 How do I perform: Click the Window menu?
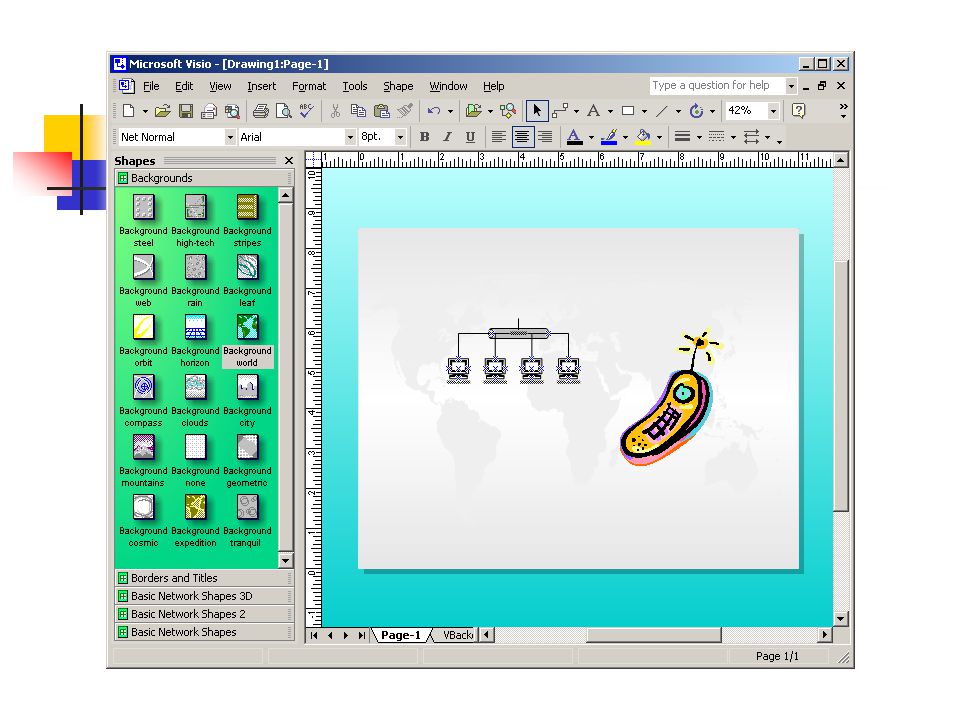(x=448, y=86)
